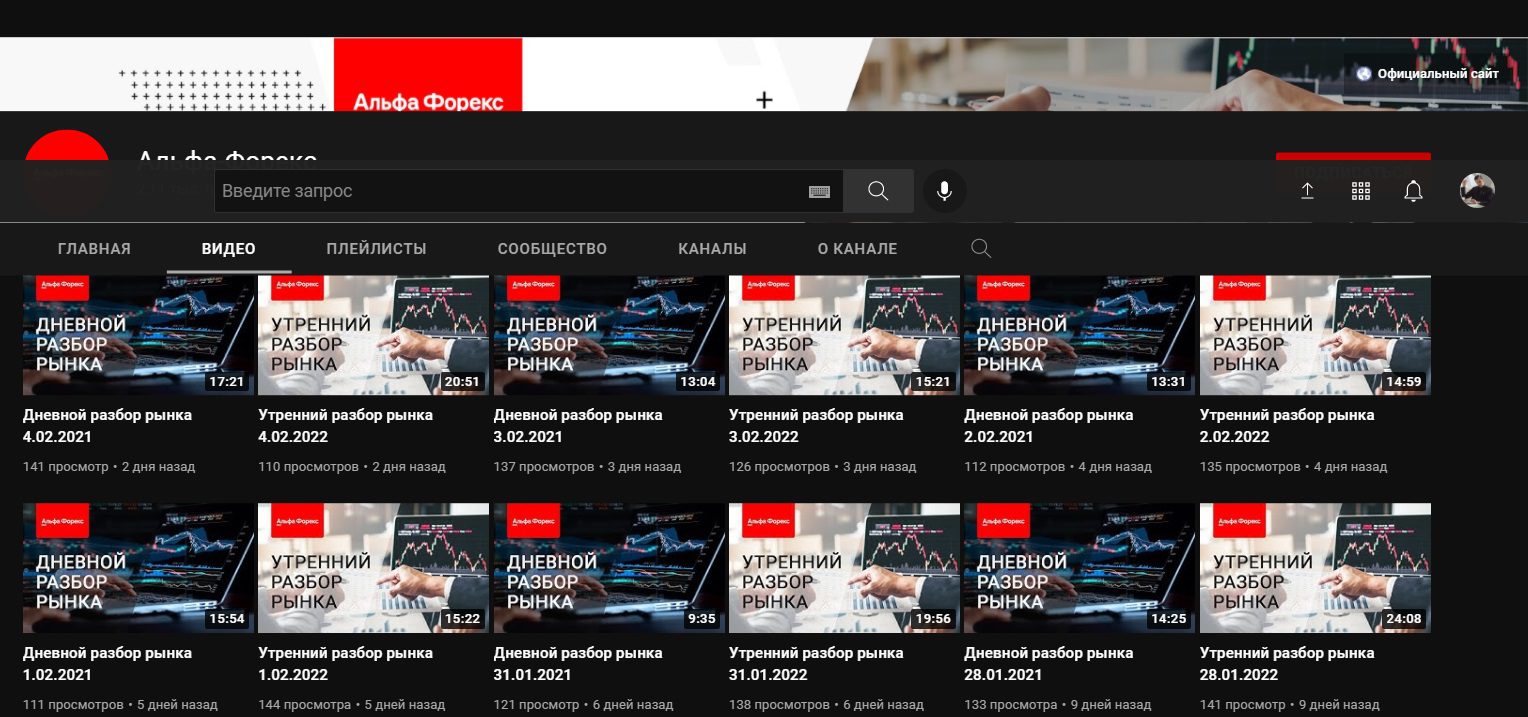
Task: Click title Утренний разбор рынка 1.02.2022
Action: (345, 664)
